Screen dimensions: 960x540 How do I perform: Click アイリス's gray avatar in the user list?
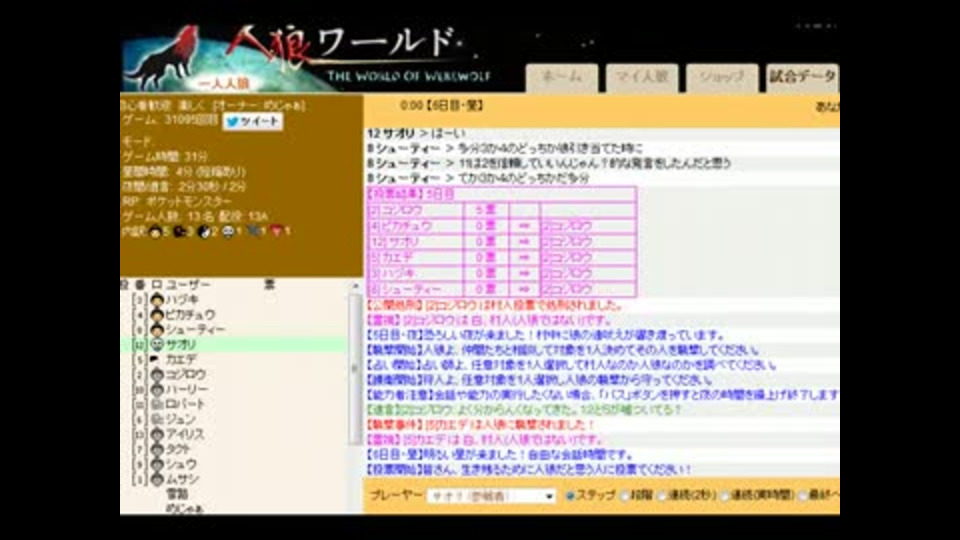tap(157, 434)
